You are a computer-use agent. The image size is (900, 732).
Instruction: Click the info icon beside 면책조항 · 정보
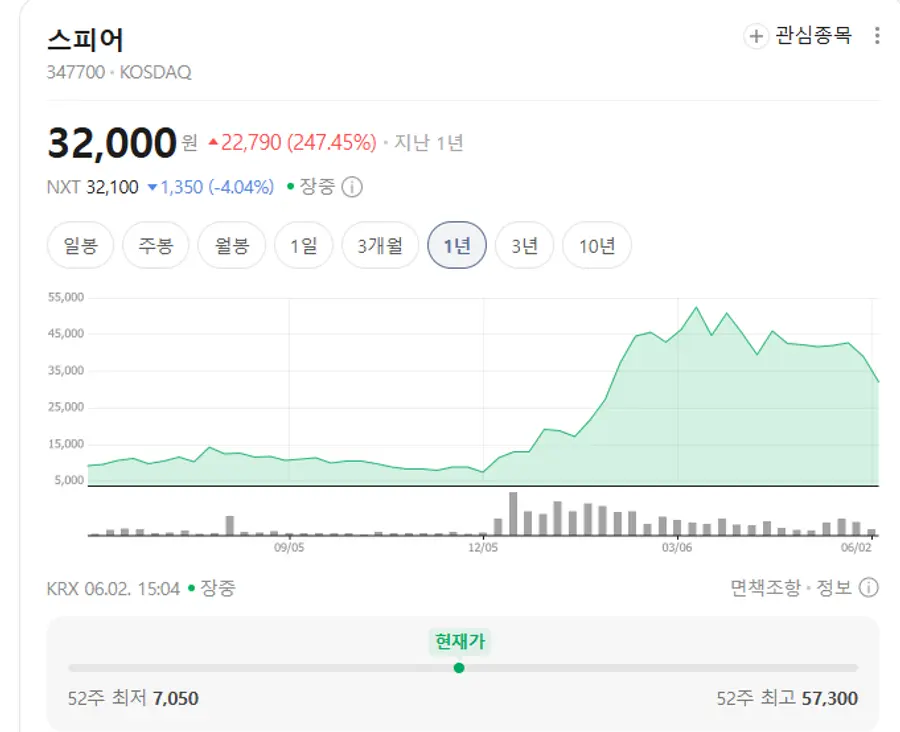tap(868, 587)
